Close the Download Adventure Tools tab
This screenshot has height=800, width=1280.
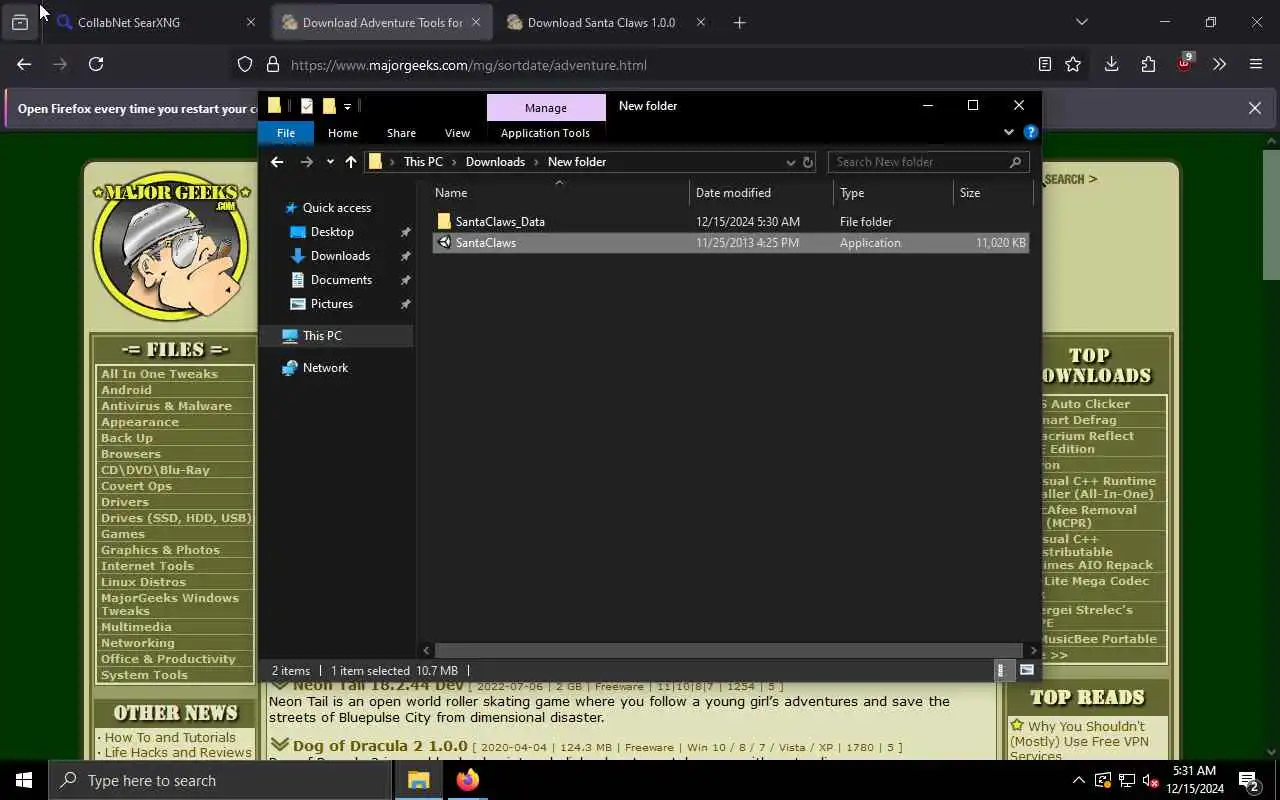point(476,22)
